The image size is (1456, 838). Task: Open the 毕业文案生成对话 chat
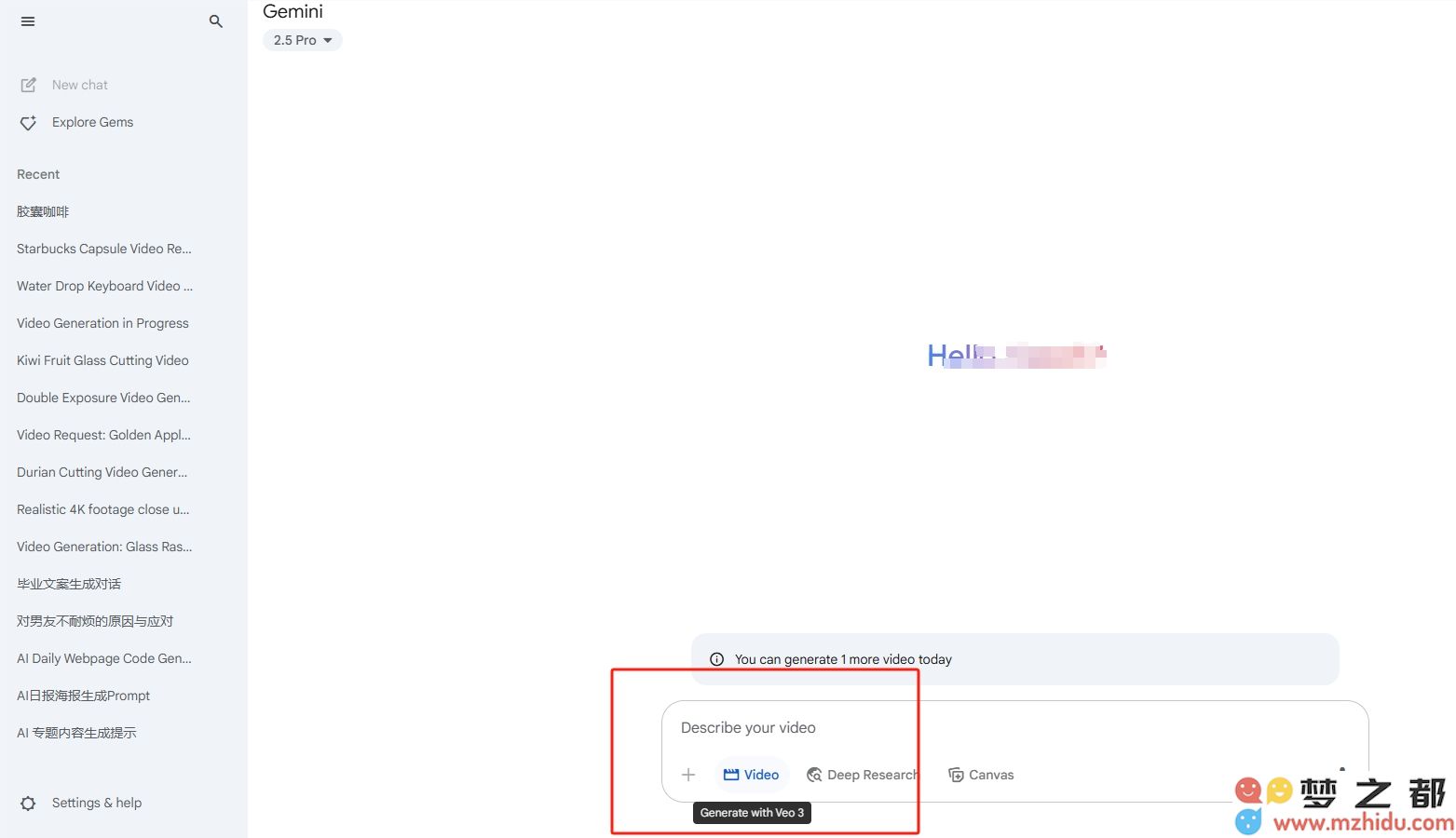click(x=69, y=584)
